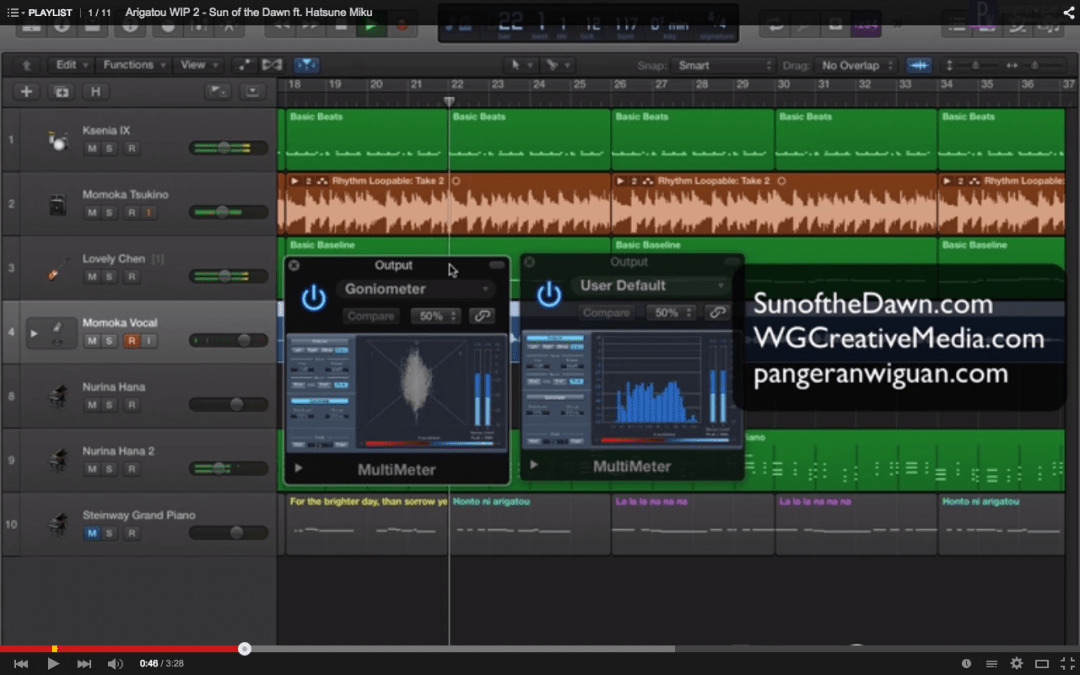Change the 50% view size in User Default window

(671, 313)
